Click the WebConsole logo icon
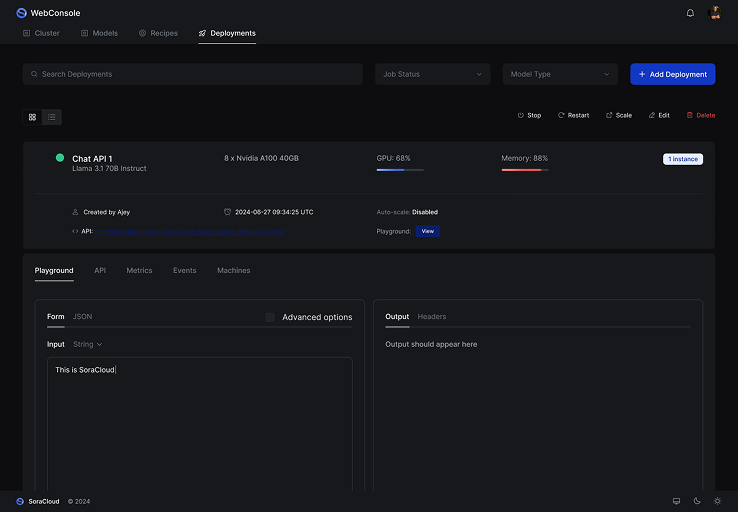 coord(21,13)
